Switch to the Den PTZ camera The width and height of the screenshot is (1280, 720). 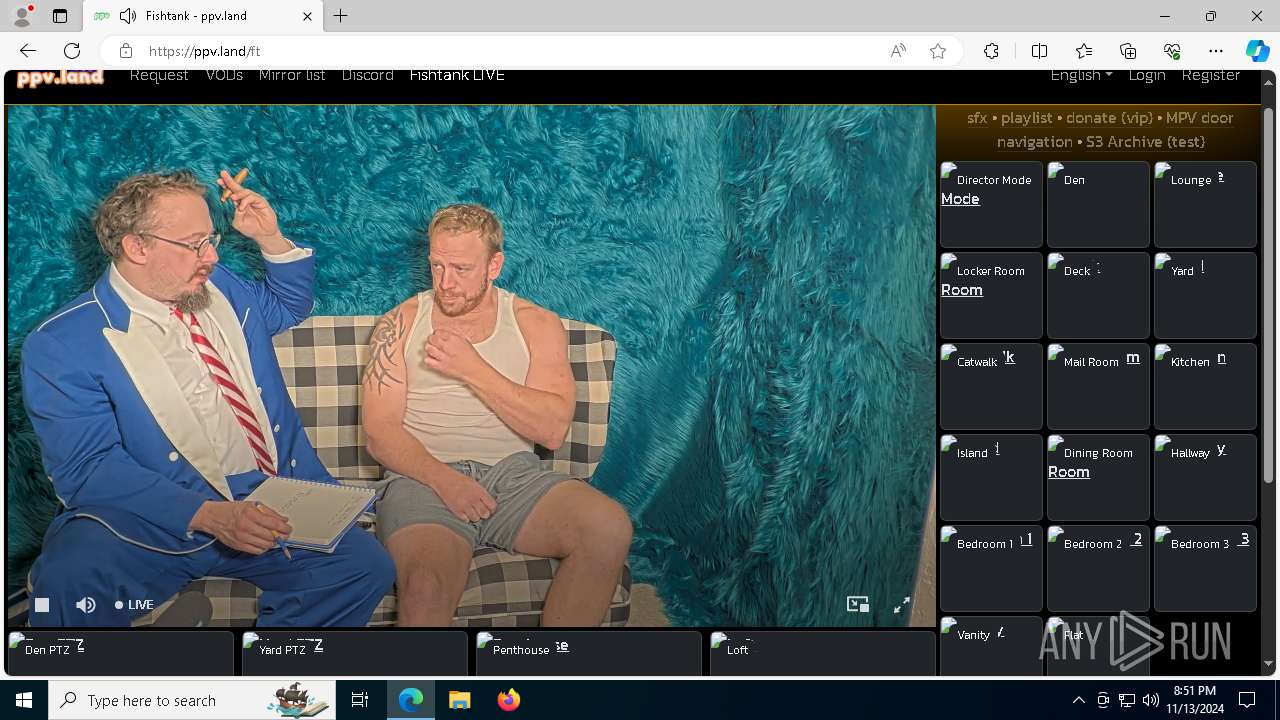click(x=121, y=654)
